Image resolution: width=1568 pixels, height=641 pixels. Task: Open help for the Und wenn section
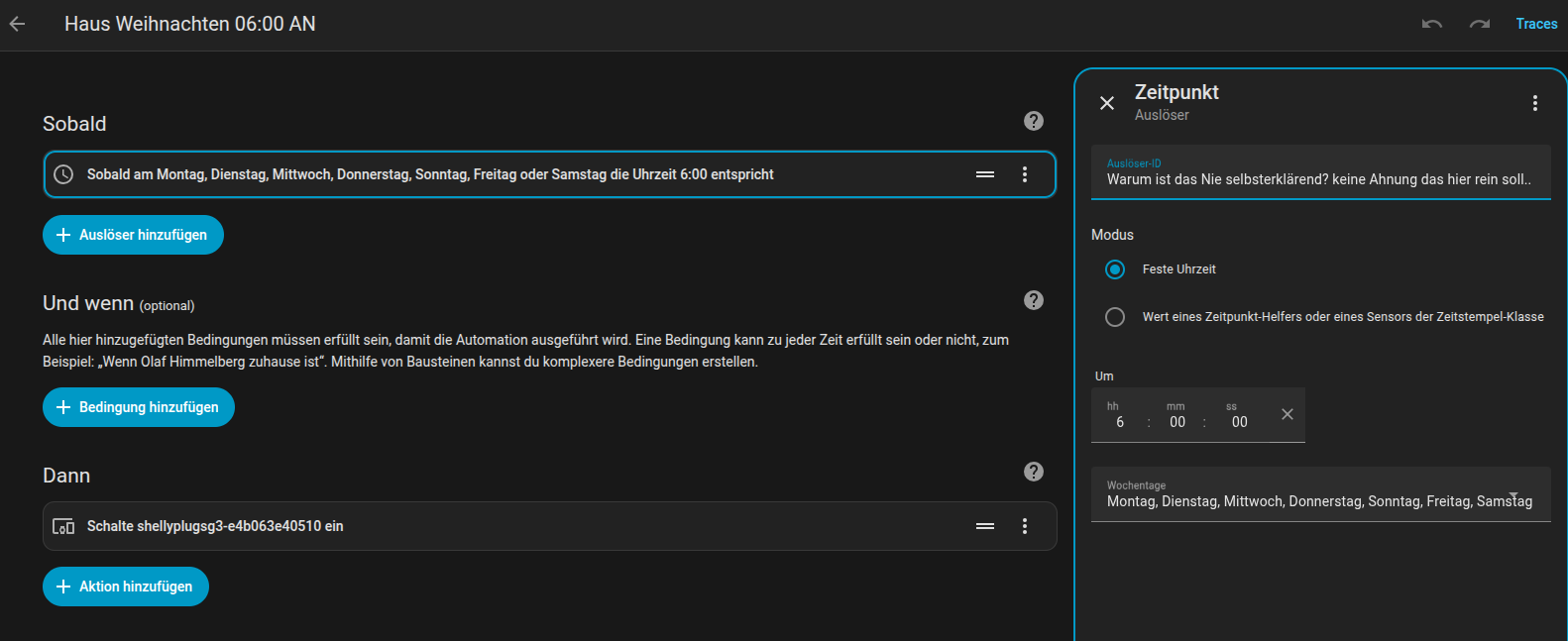click(1033, 300)
